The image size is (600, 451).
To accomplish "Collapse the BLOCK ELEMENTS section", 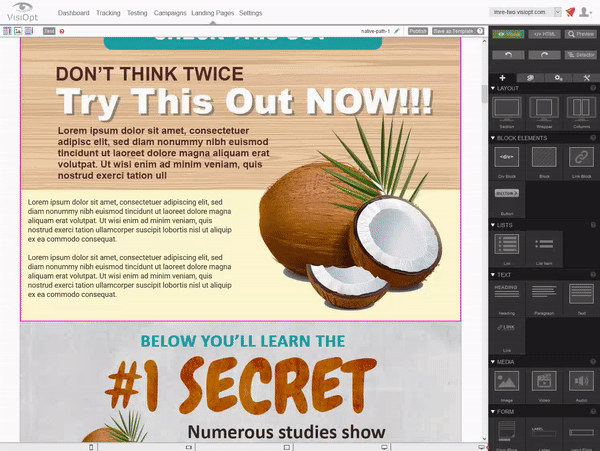I will (x=494, y=137).
